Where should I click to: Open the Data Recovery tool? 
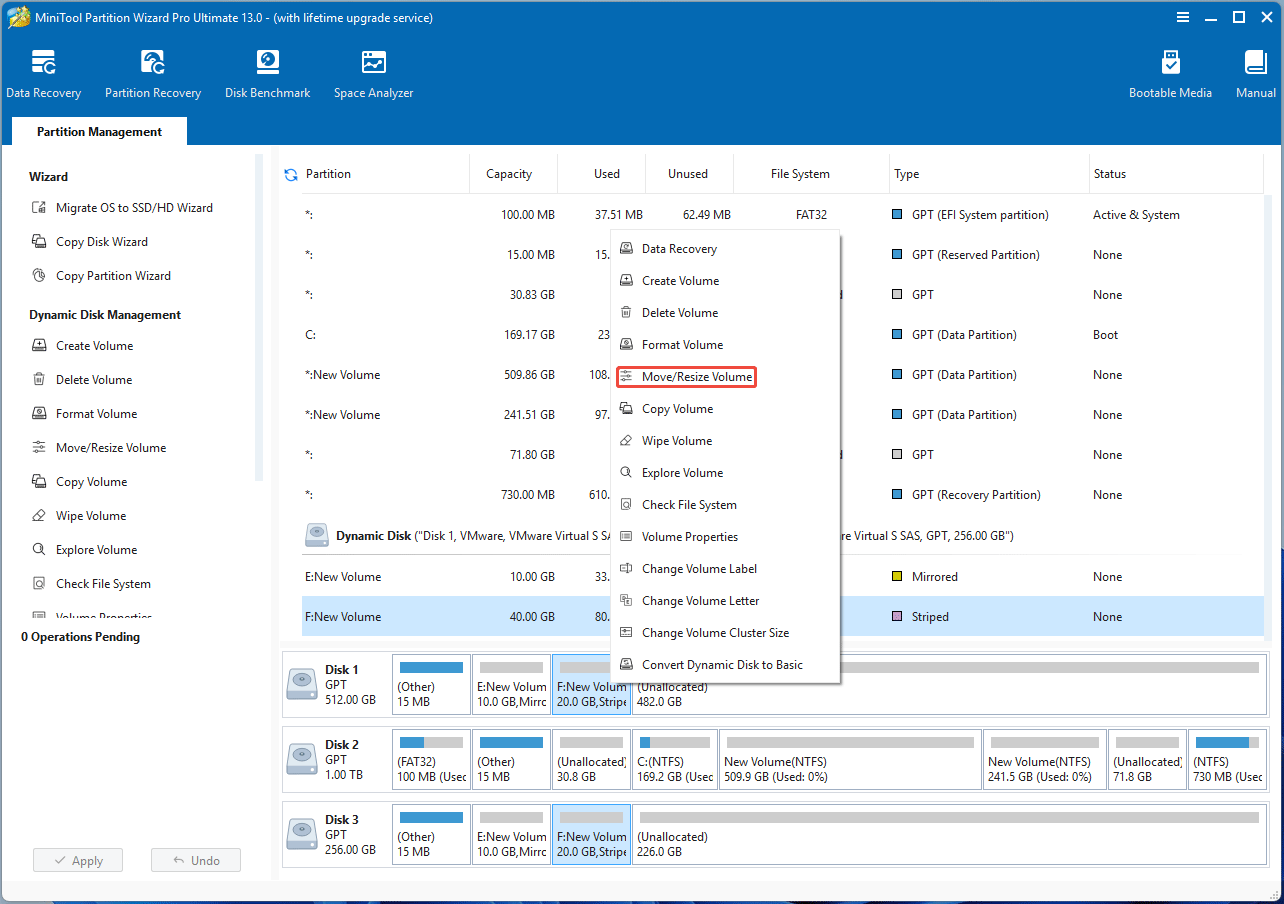44,70
